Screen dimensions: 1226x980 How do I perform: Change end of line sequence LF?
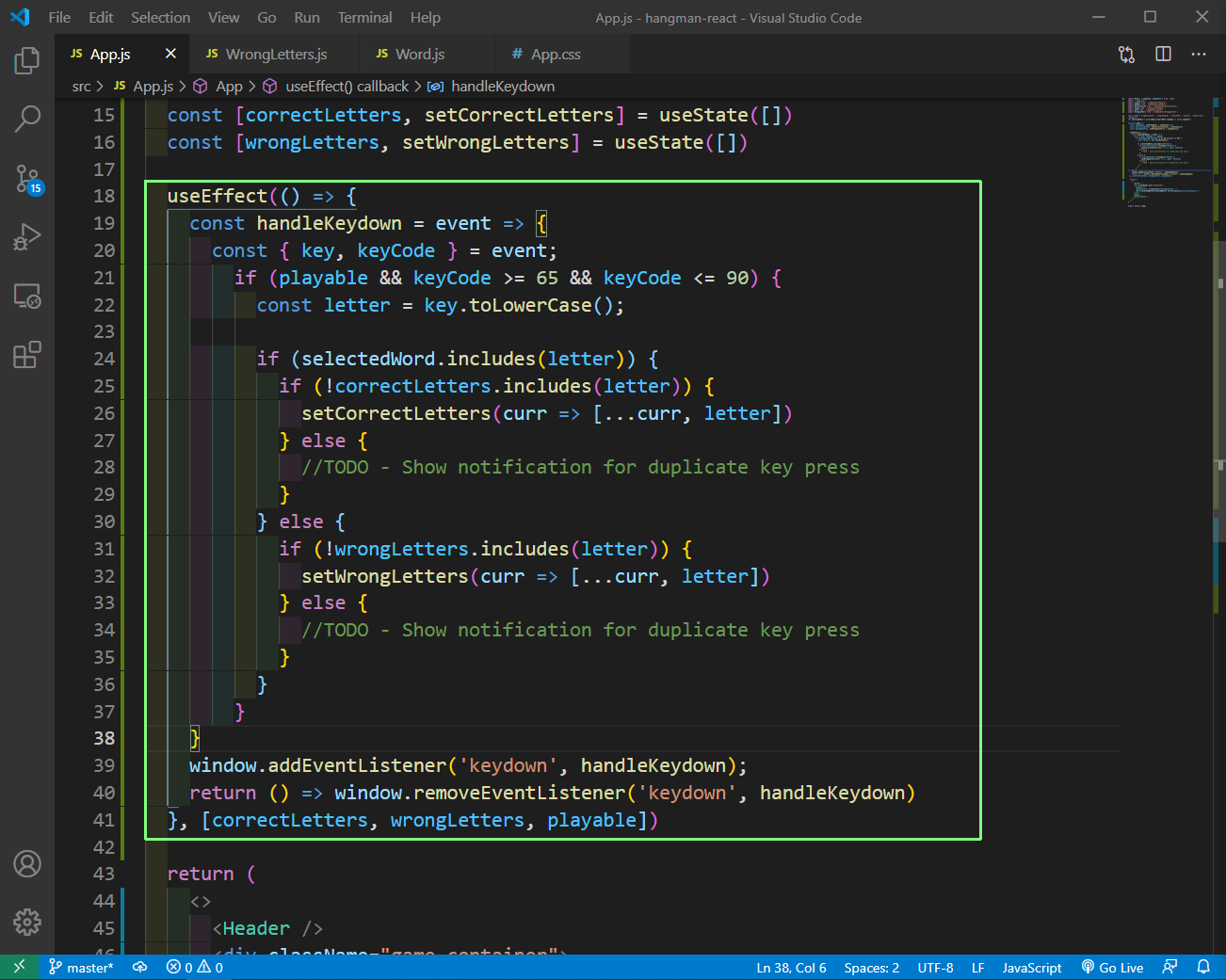977,967
